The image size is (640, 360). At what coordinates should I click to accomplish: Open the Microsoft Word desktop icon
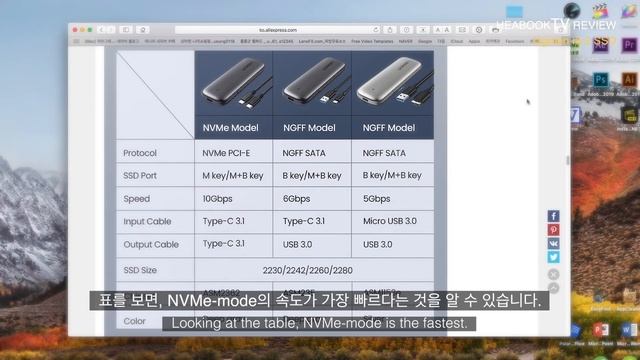point(629,330)
